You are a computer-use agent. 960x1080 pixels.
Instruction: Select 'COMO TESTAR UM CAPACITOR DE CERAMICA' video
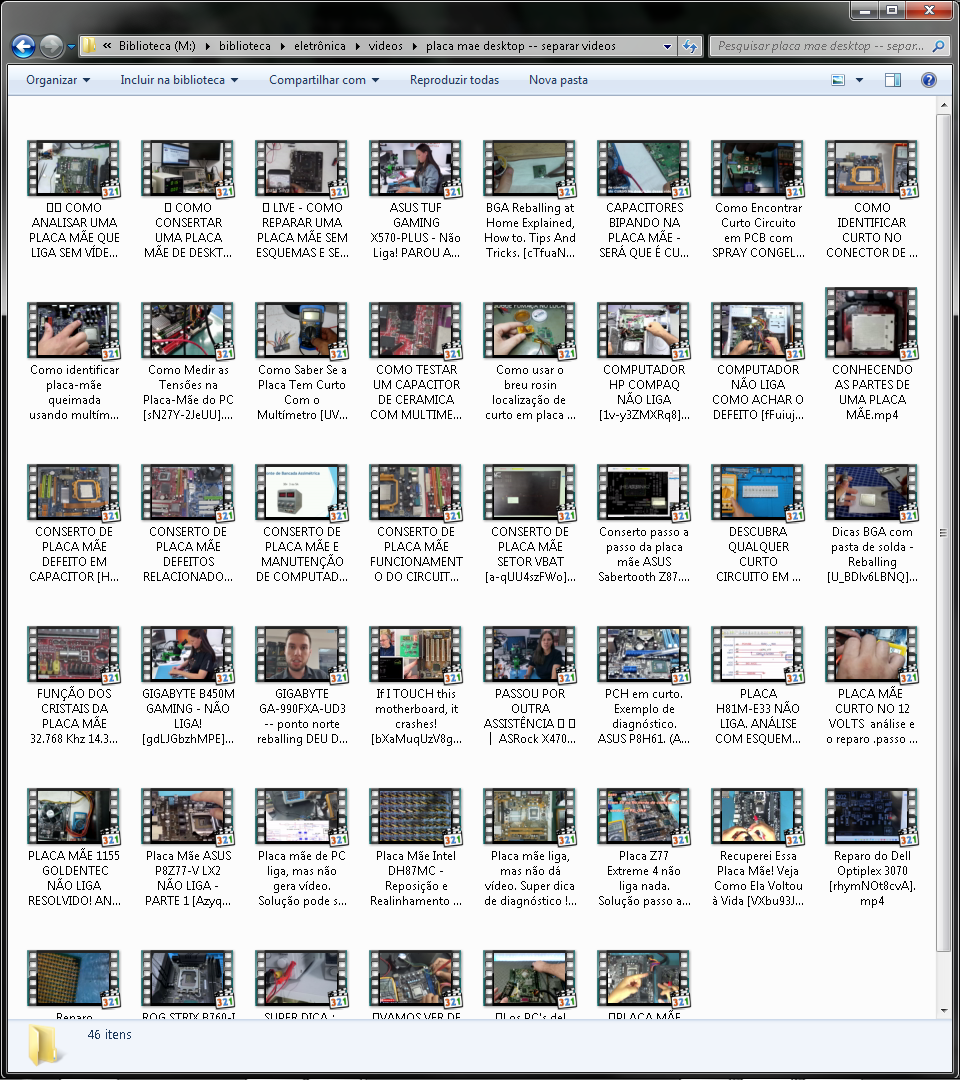pos(415,362)
